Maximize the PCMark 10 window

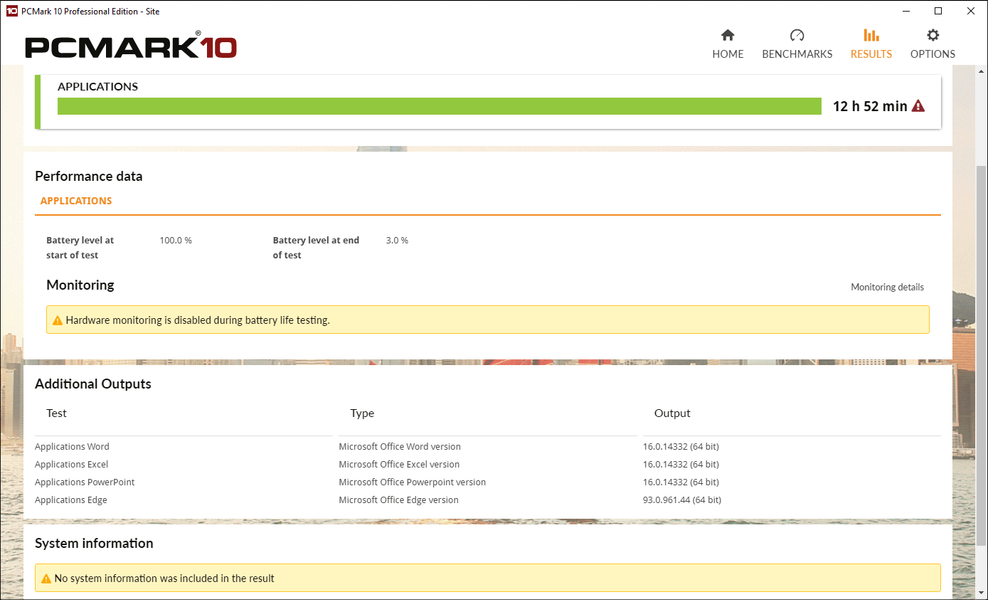click(938, 11)
